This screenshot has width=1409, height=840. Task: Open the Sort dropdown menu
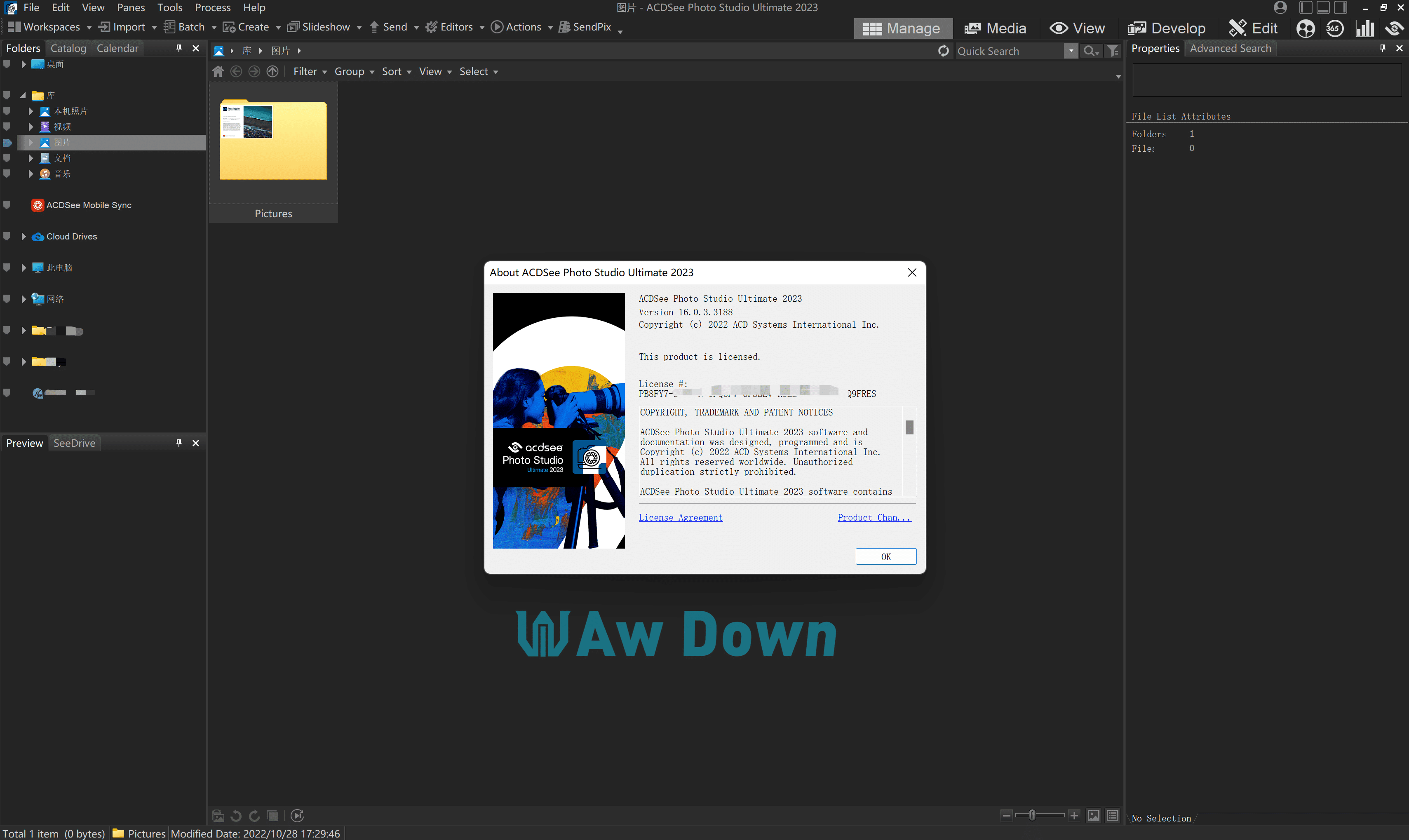click(x=396, y=71)
